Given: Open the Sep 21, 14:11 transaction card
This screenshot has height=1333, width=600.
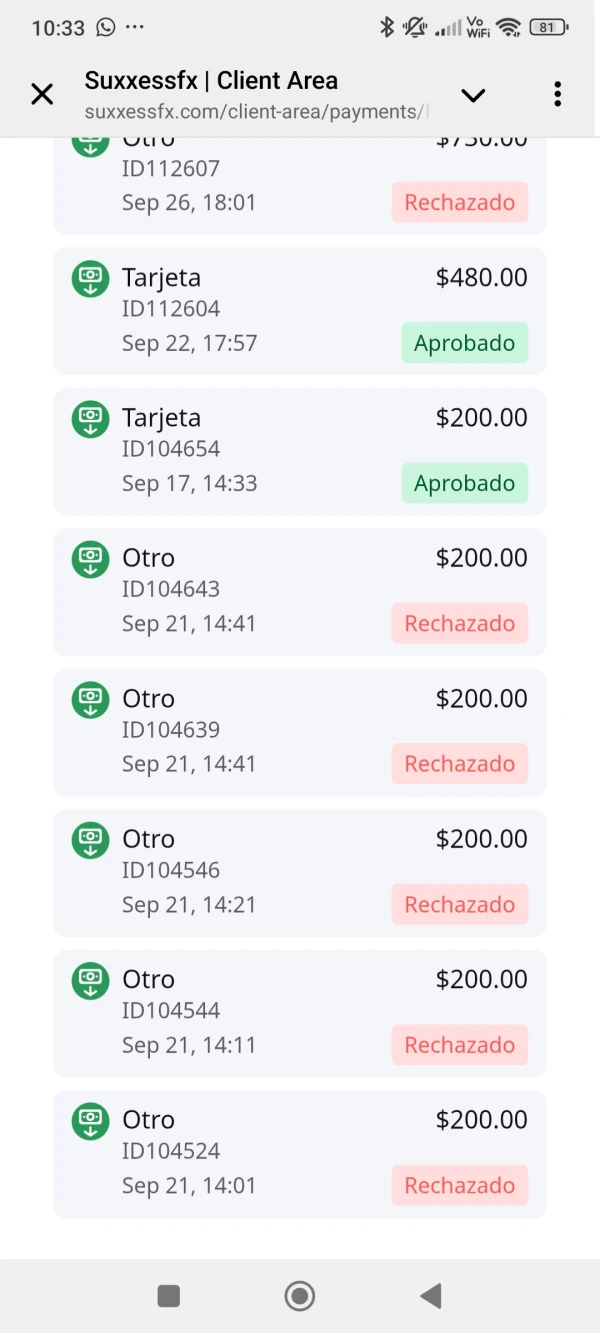Looking at the screenshot, I should [x=300, y=1012].
